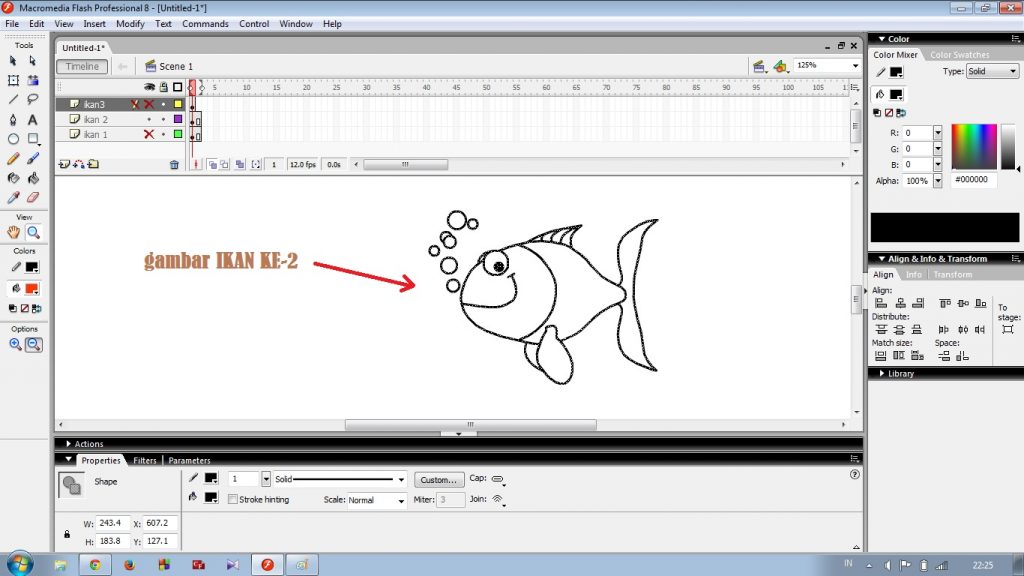
Task: Open the Commands menu
Action: [205, 24]
